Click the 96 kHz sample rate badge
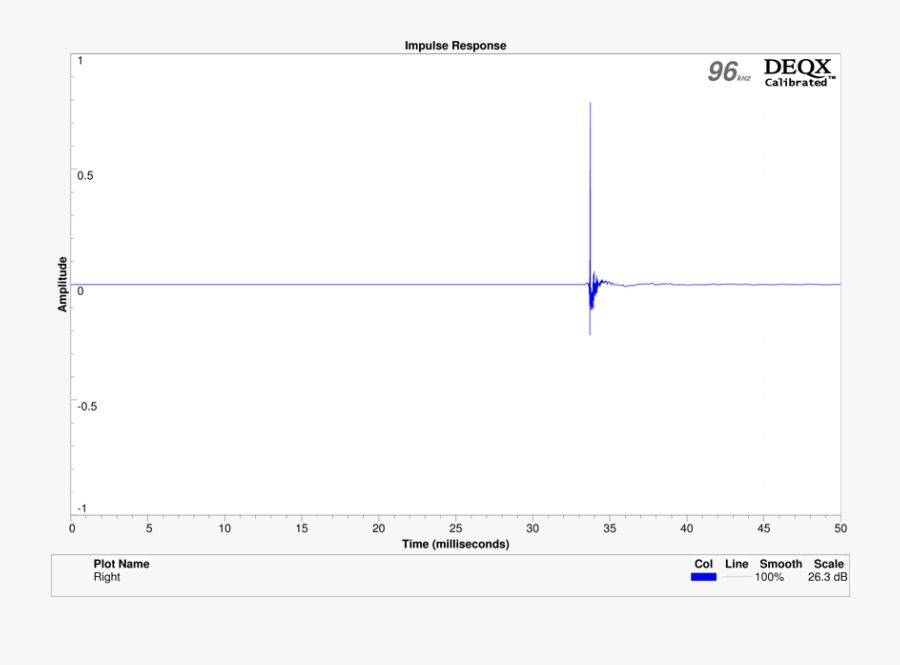The height and width of the screenshot is (665, 900). coord(728,72)
